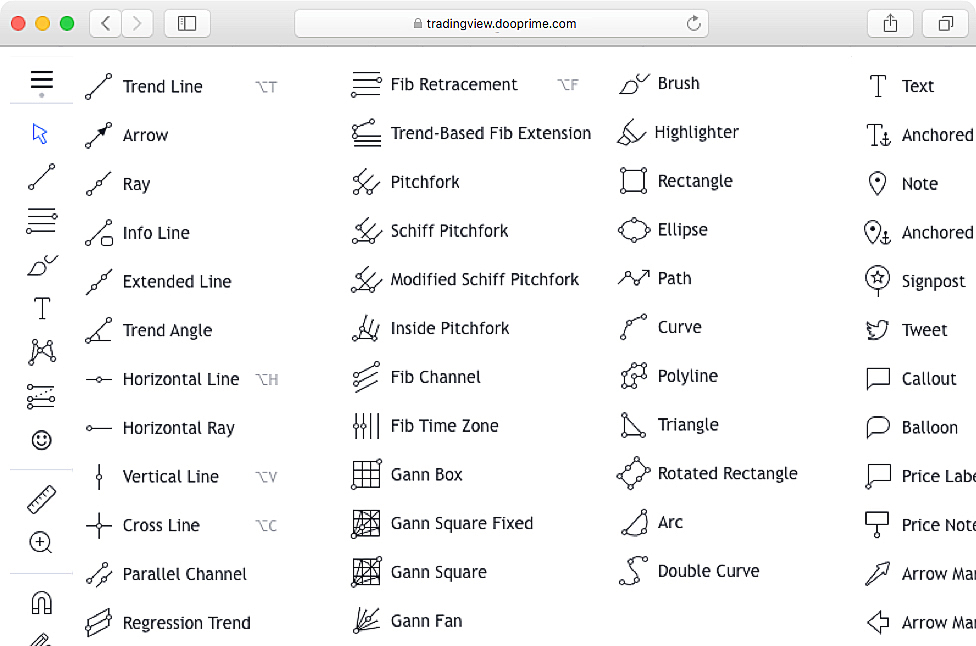Activate the zoom in magnifier tool
The height and width of the screenshot is (646, 976).
pos(41,543)
